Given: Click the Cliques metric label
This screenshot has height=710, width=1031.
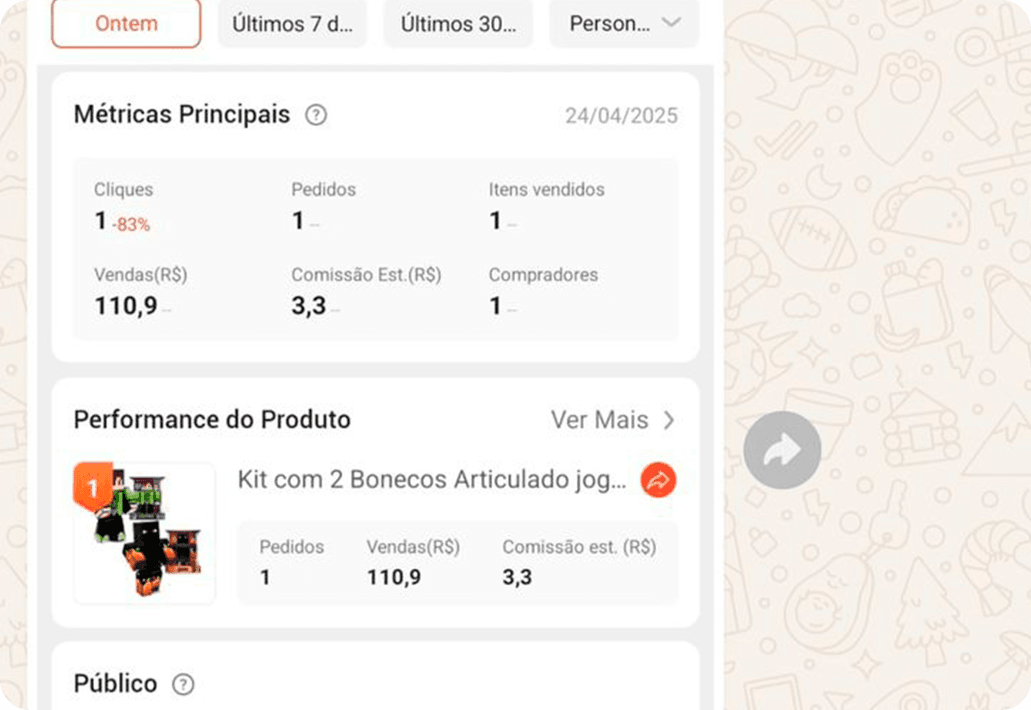Looking at the screenshot, I should (124, 190).
